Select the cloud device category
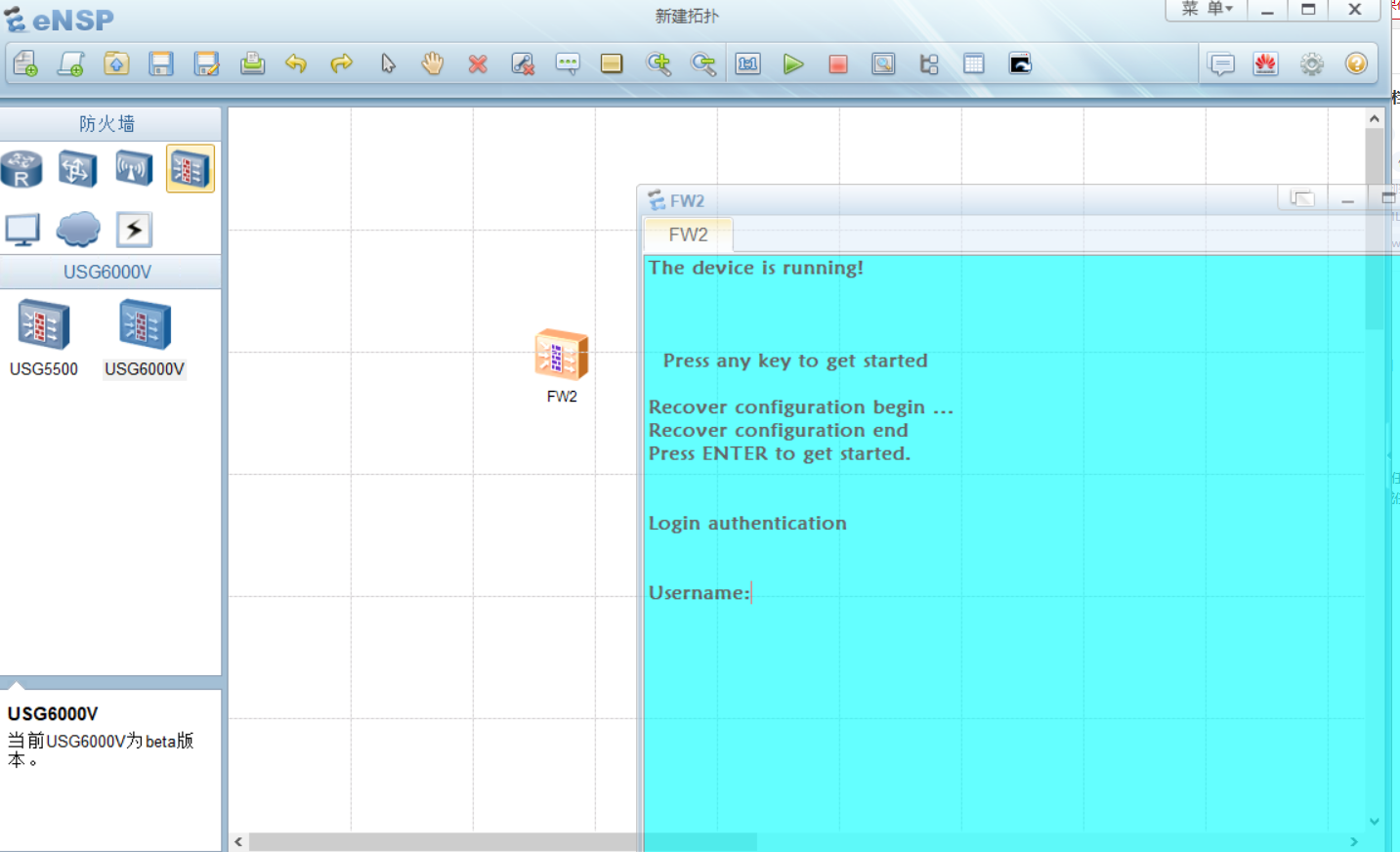The width and height of the screenshot is (1400, 852). [x=78, y=230]
